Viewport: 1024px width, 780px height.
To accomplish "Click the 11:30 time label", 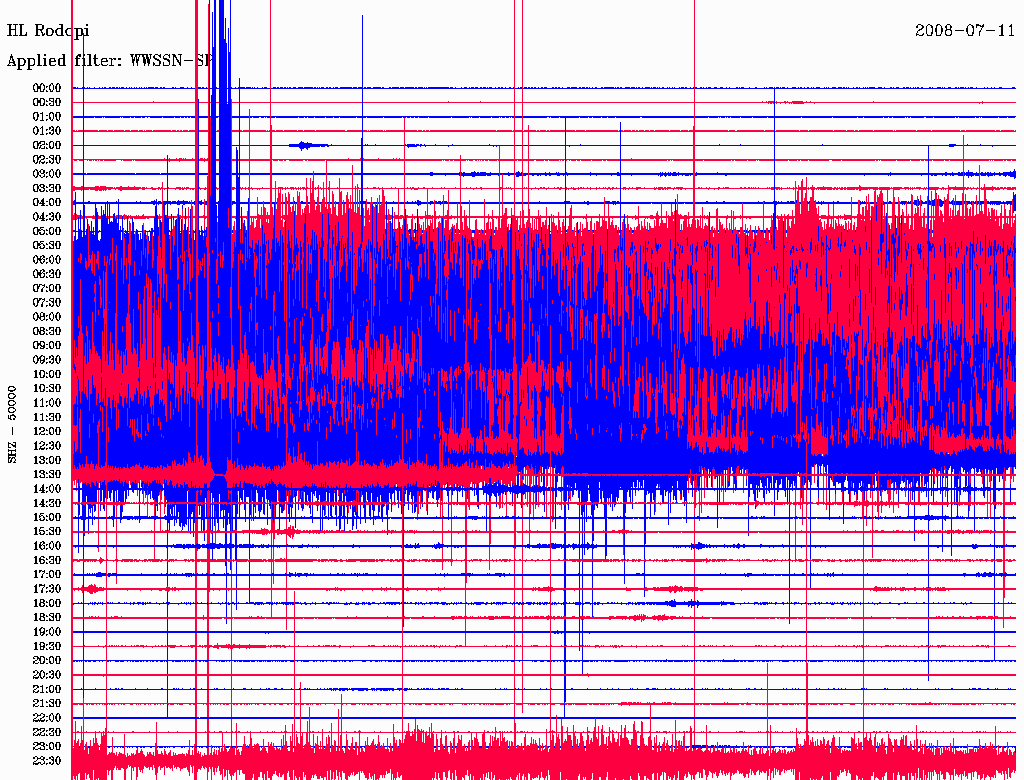I will 47,417.
